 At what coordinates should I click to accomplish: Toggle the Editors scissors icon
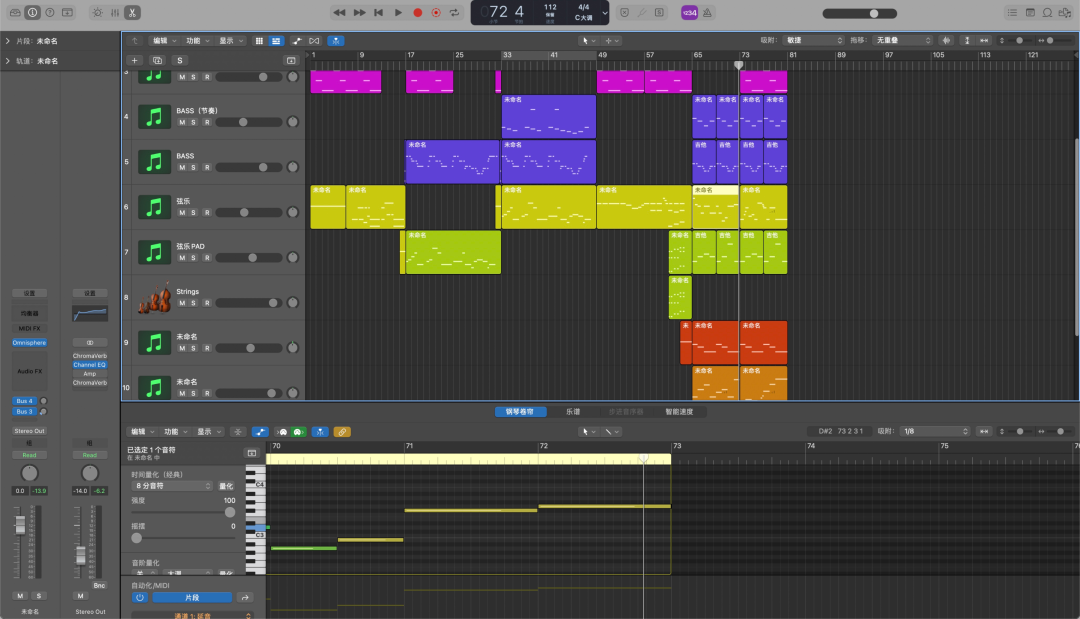(x=132, y=12)
